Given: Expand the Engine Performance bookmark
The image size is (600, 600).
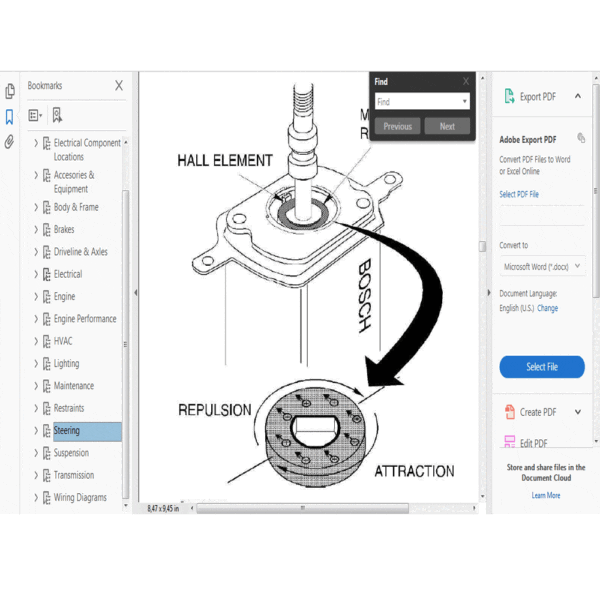Looking at the screenshot, I should coord(36,319).
